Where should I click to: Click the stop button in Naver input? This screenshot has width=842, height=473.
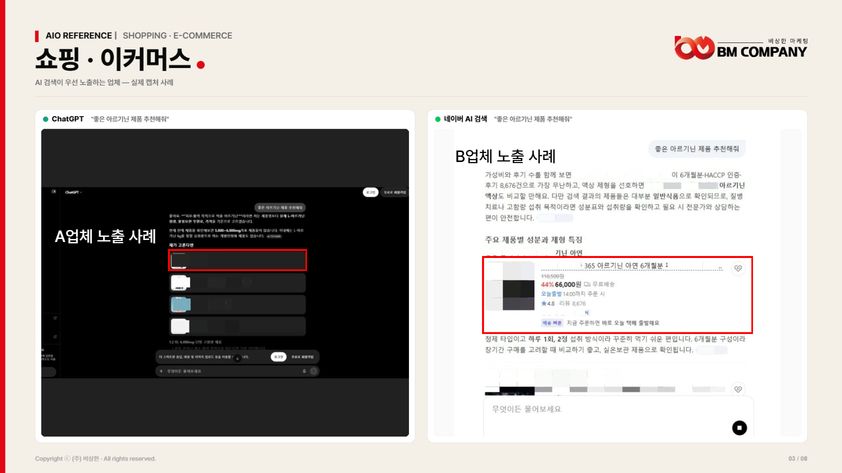739,428
